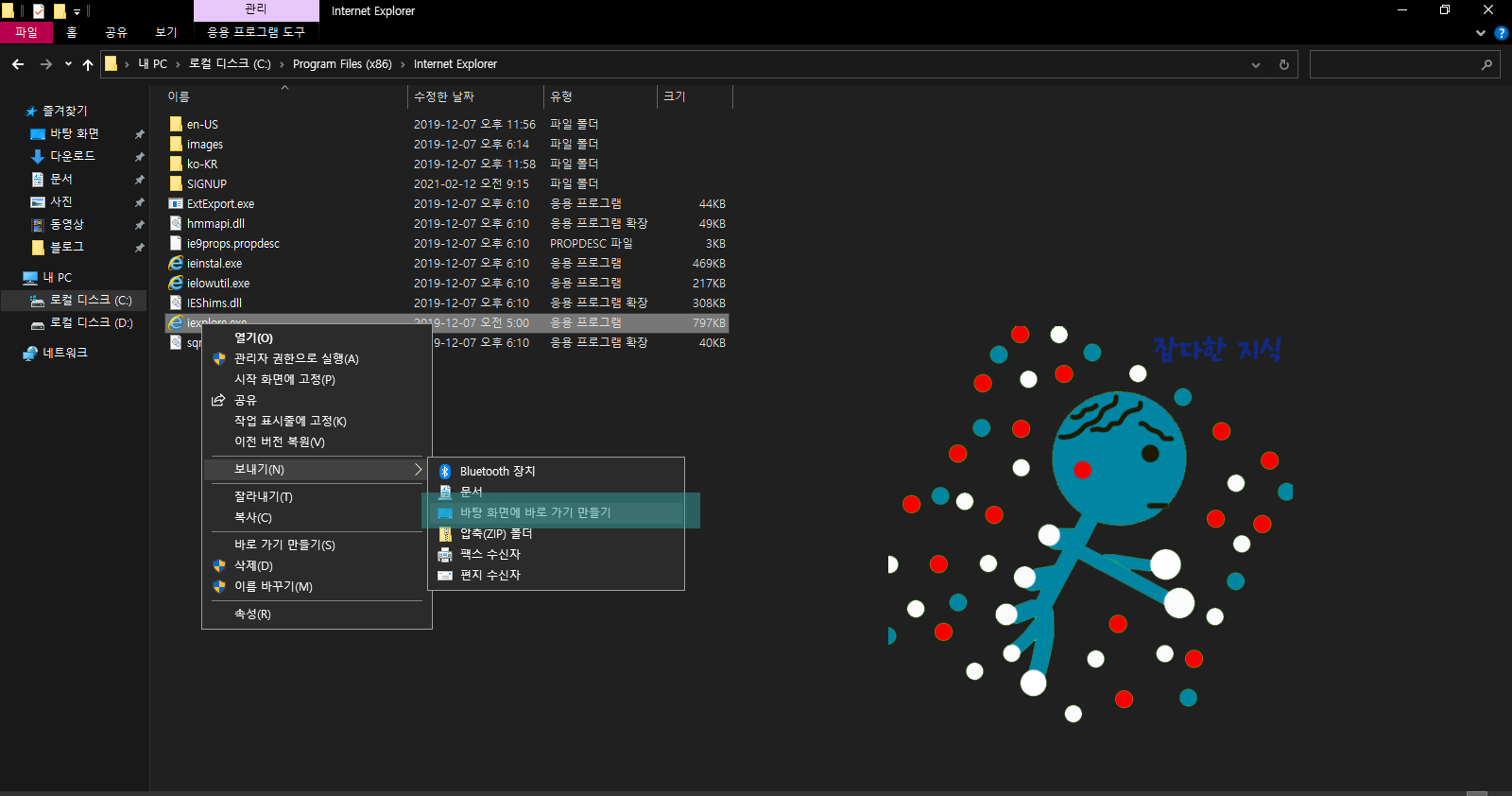Select the en-US folder icon
This screenshot has height=796, width=1512.
[176, 124]
